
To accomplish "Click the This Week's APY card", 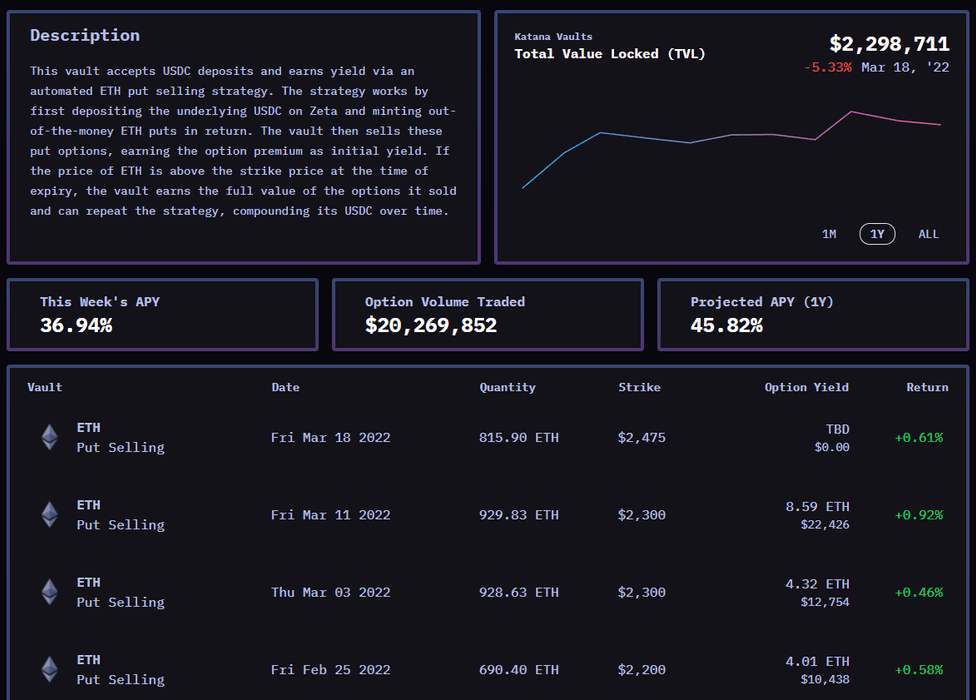I will (162, 314).
